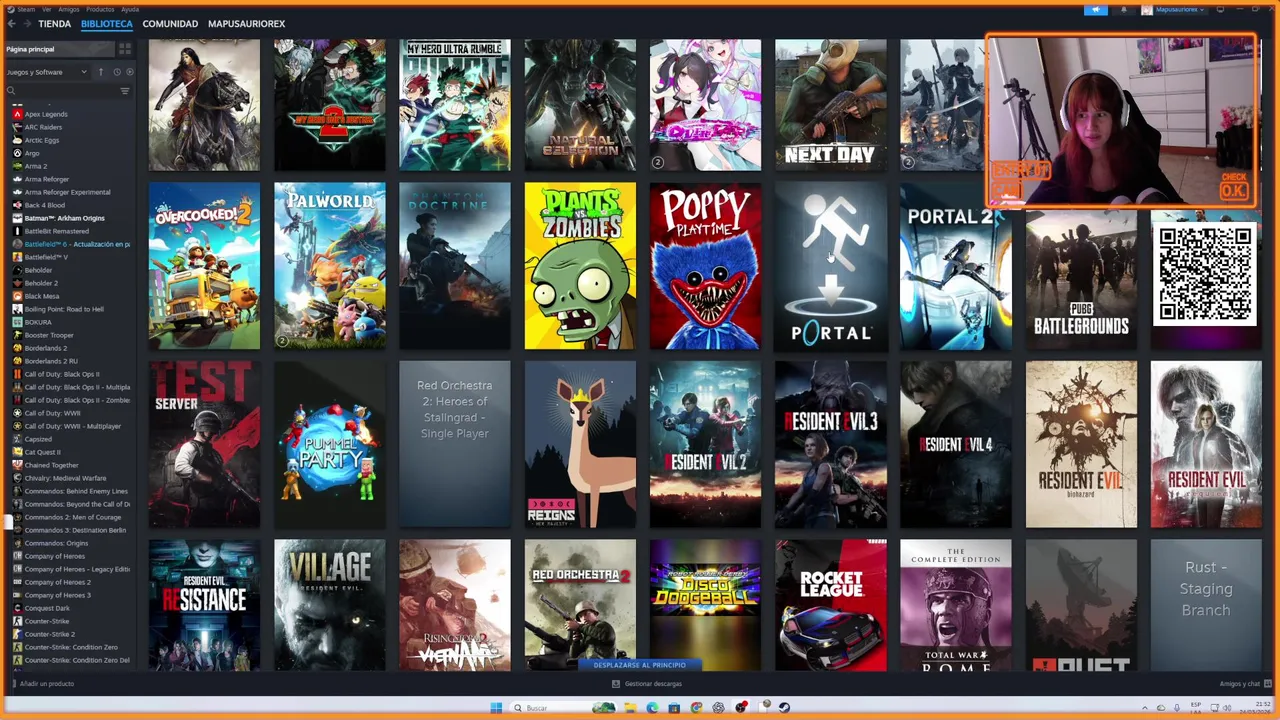Click the library search field

[x=62, y=91]
